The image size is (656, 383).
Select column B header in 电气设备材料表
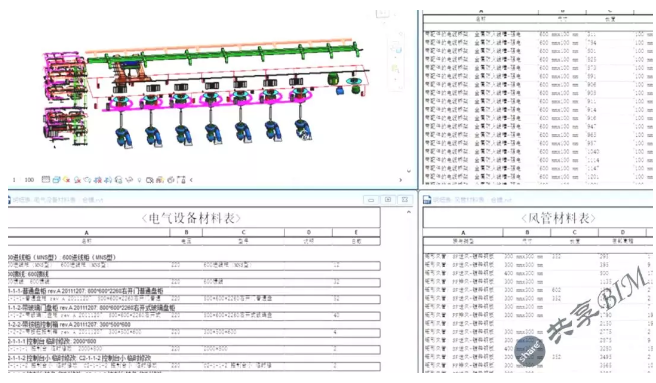click(x=186, y=232)
